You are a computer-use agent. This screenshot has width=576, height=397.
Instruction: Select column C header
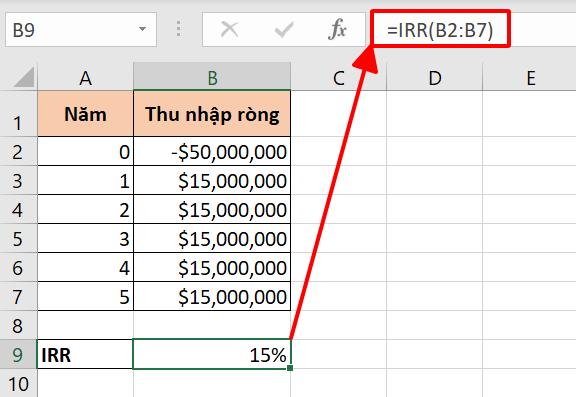338,77
